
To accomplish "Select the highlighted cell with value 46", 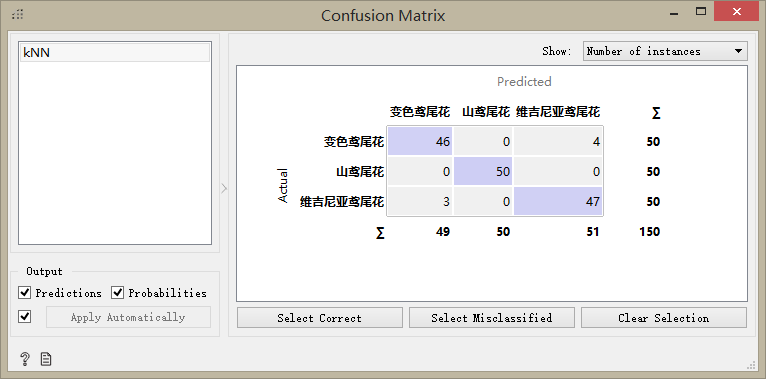I will pyautogui.click(x=420, y=142).
